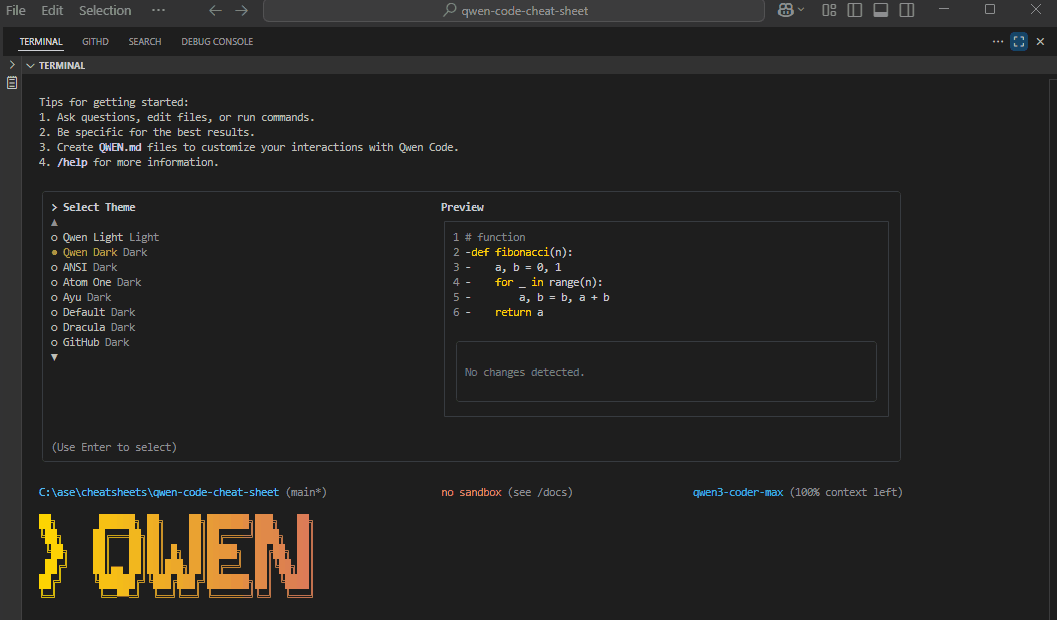Toggle the secondary side bar icon
1057x620 pixels.
(907, 10)
